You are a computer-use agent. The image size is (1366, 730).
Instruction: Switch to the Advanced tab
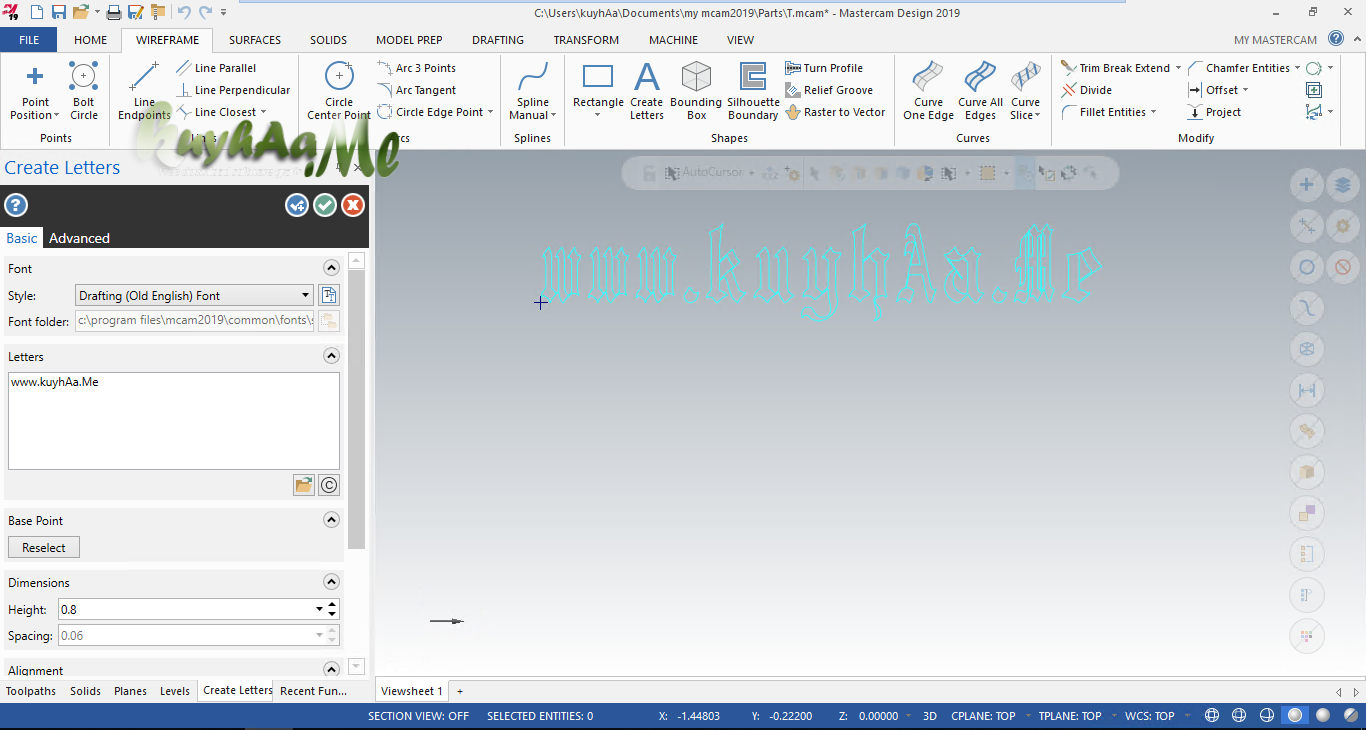[x=79, y=238]
